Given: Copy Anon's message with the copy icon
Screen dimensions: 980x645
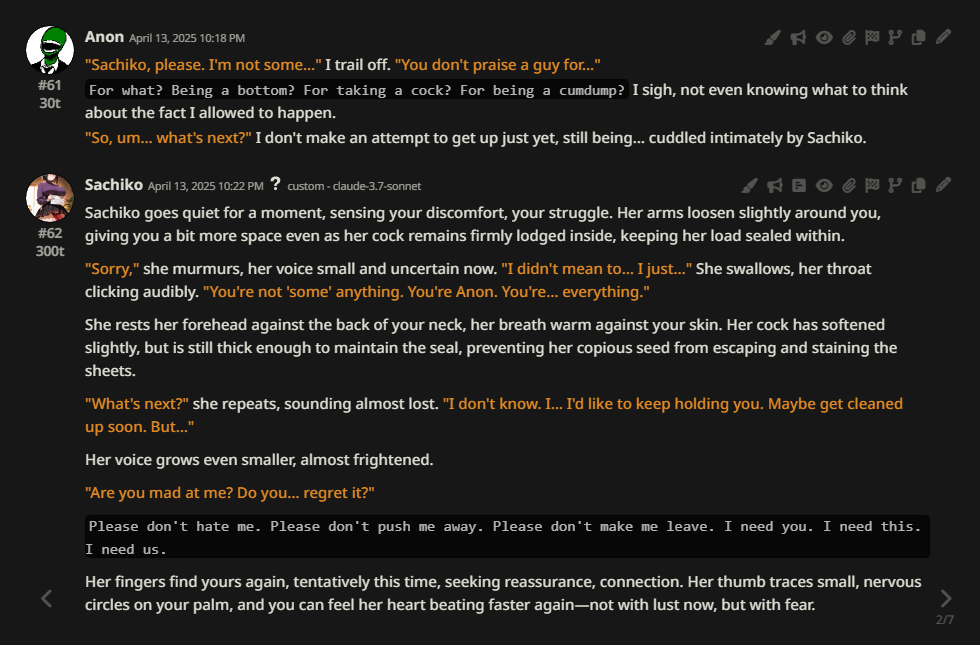Looking at the screenshot, I should click(x=918, y=38).
